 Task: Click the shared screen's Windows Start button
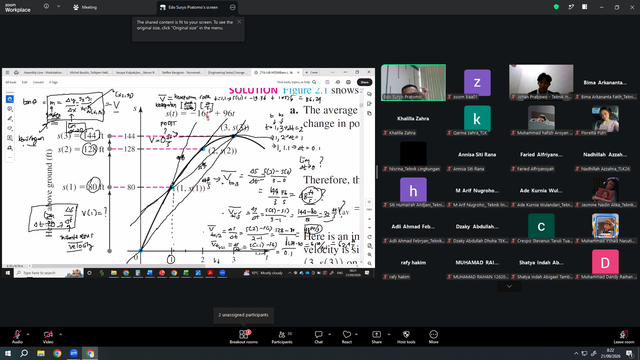coord(7,273)
